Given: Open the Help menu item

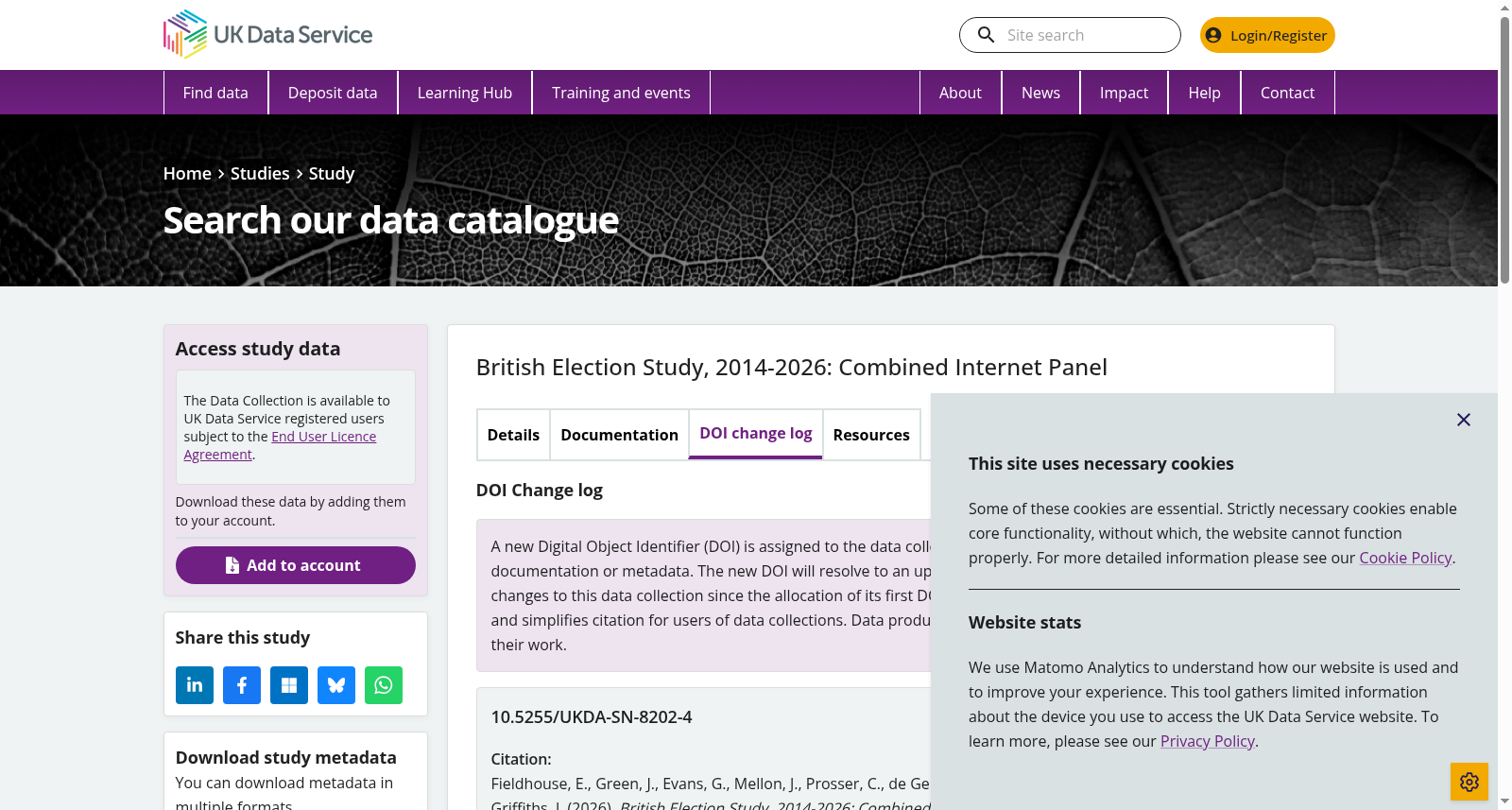Looking at the screenshot, I should click(x=1204, y=93).
